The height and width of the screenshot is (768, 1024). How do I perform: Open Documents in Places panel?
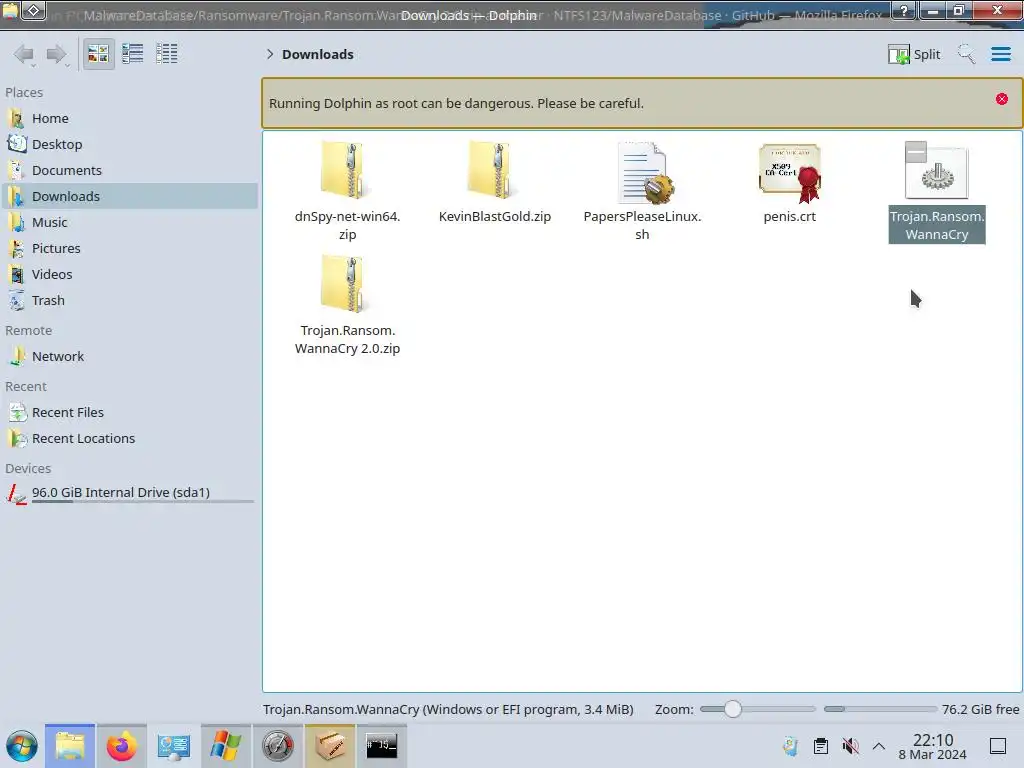pyautogui.click(x=131, y=170)
